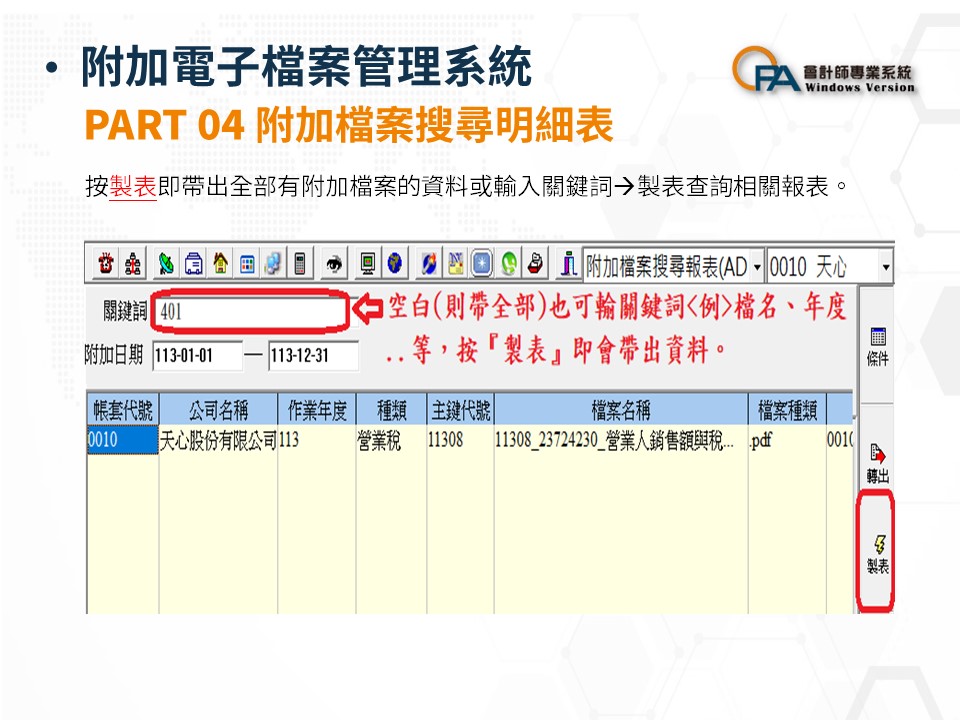Click the 主鍵代號 column header
Screen dimensions: 960x720
pyautogui.click(x=460, y=410)
